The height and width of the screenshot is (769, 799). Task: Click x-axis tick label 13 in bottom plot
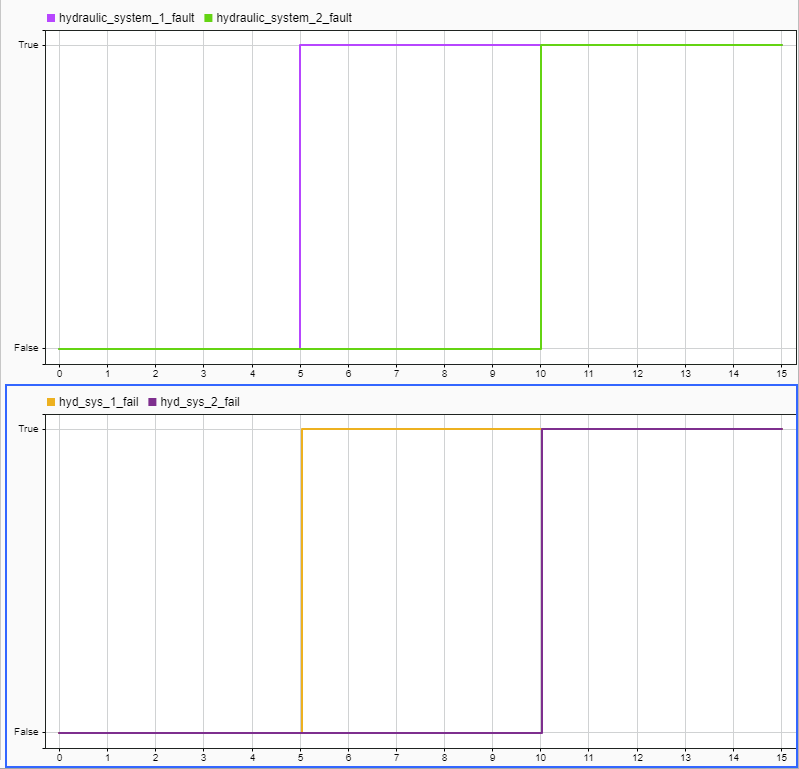click(x=685, y=757)
